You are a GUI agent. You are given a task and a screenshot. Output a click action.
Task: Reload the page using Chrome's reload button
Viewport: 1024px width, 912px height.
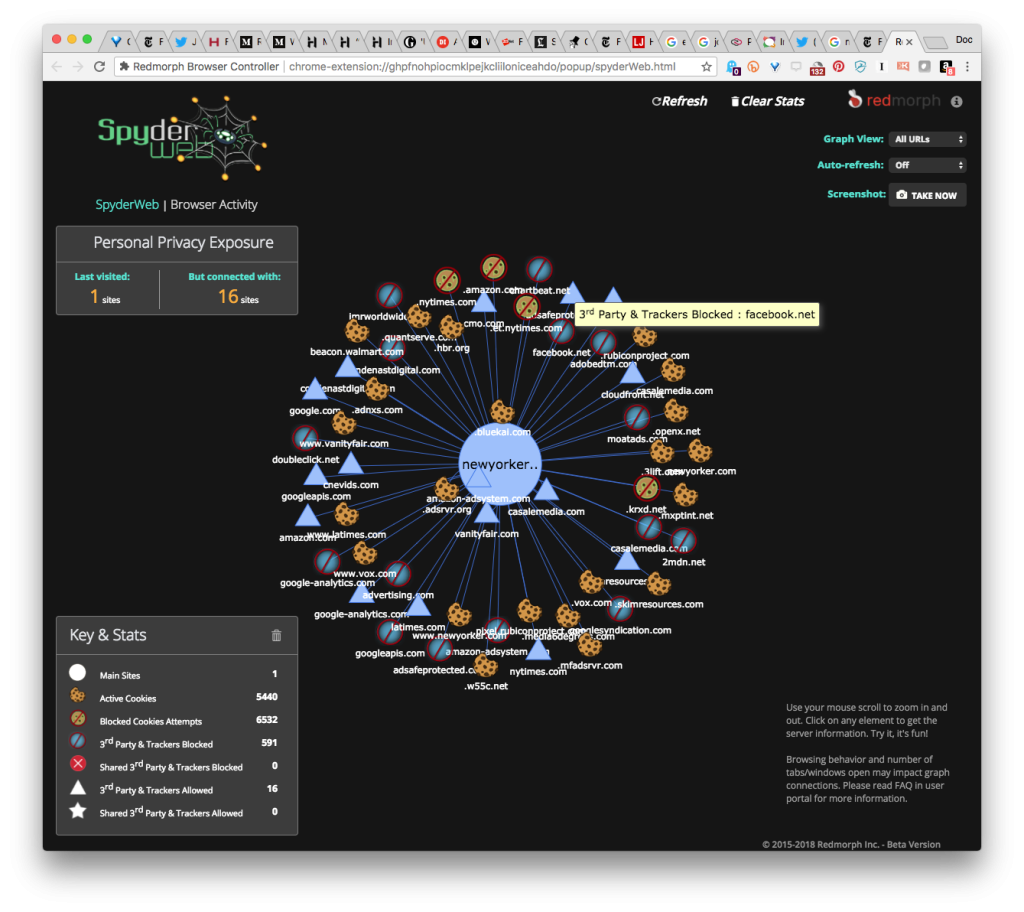[x=99, y=67]
